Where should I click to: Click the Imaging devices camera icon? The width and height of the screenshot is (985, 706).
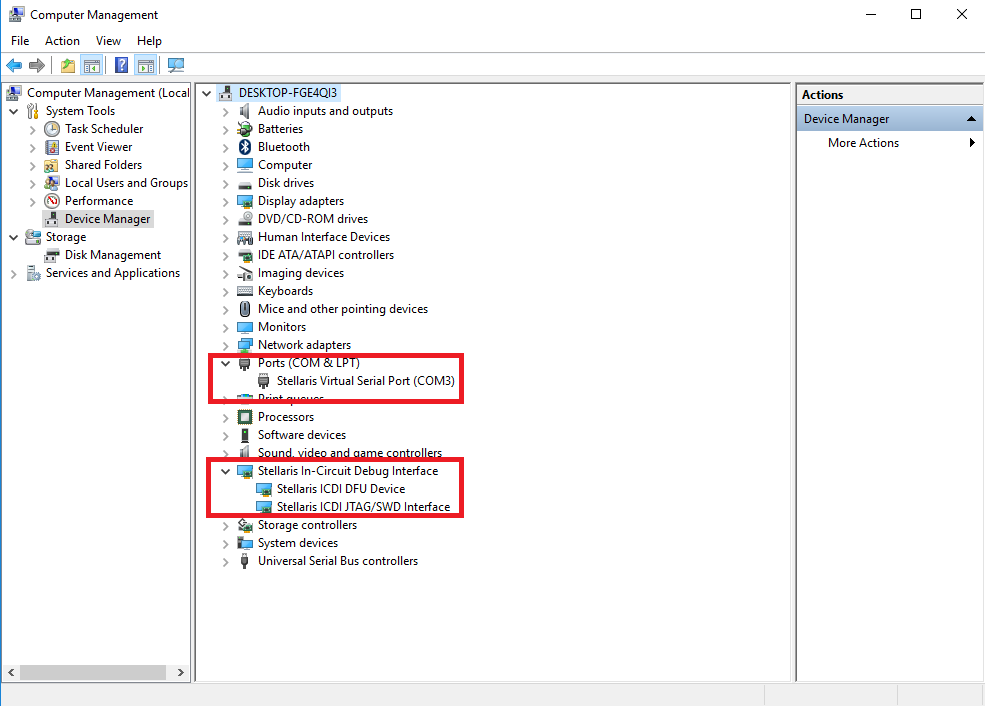pos(245,273)
